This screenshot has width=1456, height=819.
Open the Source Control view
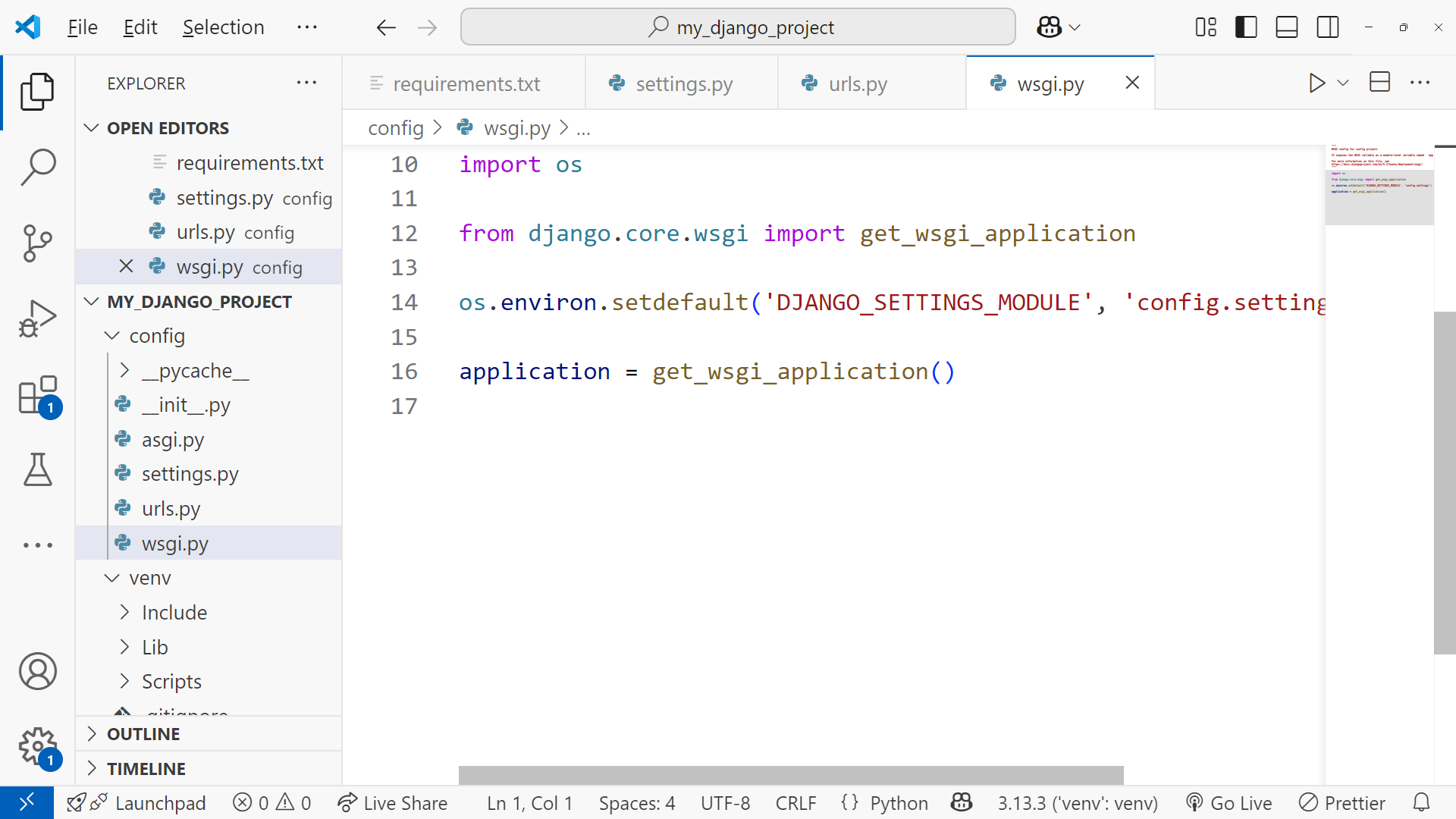pos(37,243)
